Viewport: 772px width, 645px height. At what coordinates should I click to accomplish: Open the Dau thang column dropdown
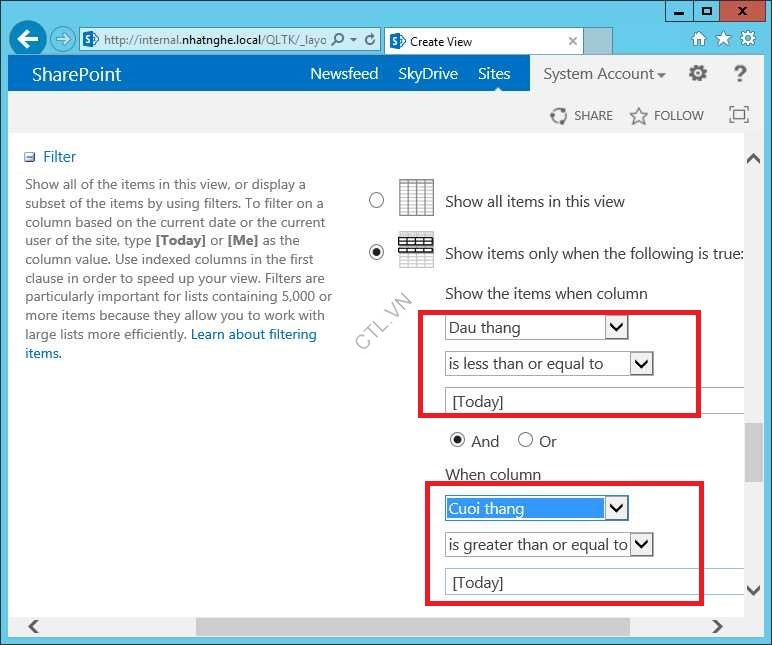pos(616,328)
